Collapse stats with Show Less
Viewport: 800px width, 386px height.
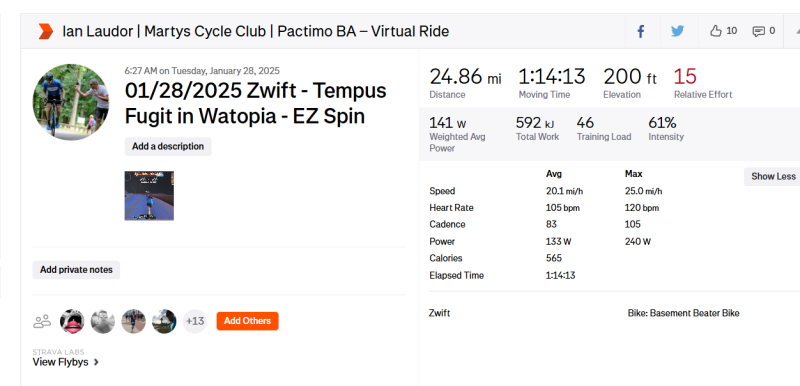click(x=772, y=176)
